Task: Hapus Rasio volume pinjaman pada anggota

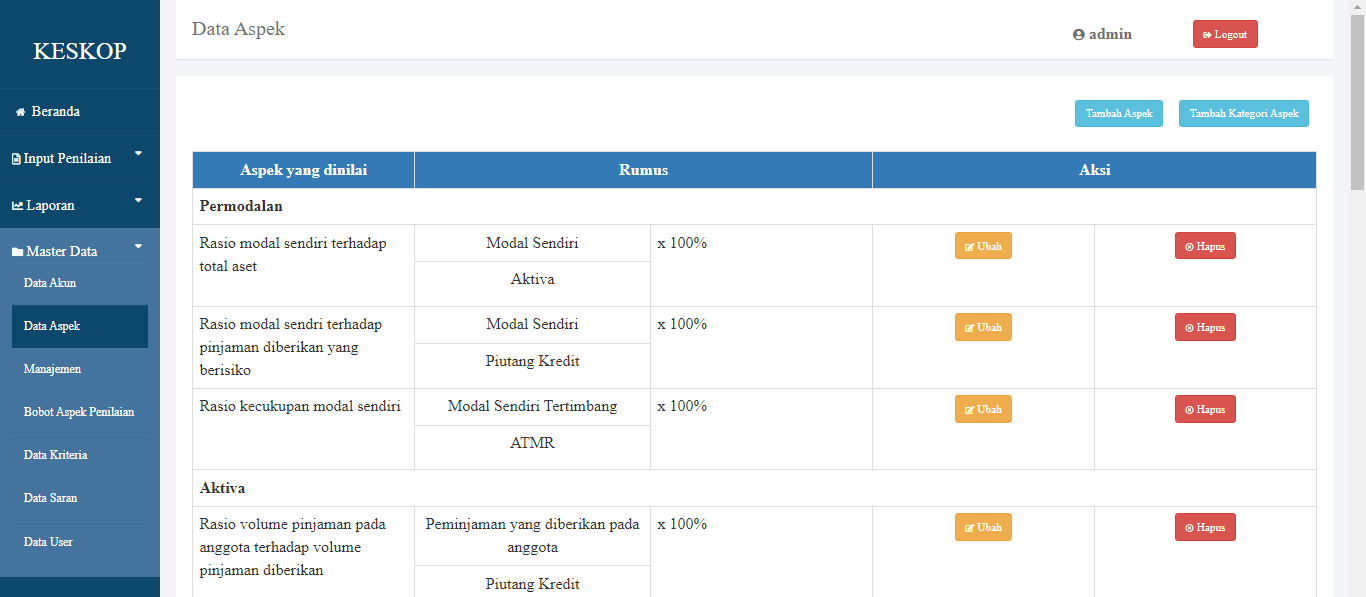Action: tap(1205, 527)
